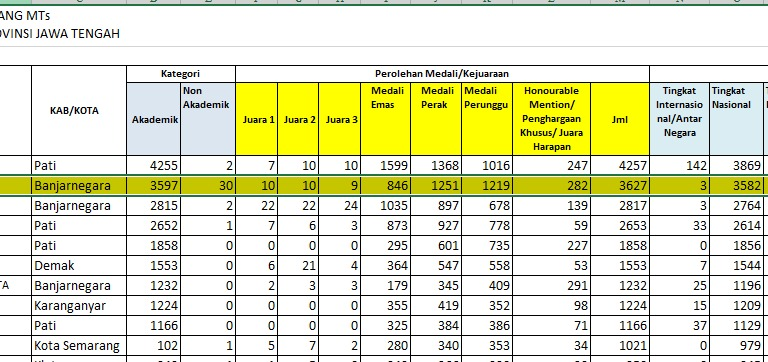Select the Medali Perak value 340
Screen dimensions: 768x362
[436, 346]
